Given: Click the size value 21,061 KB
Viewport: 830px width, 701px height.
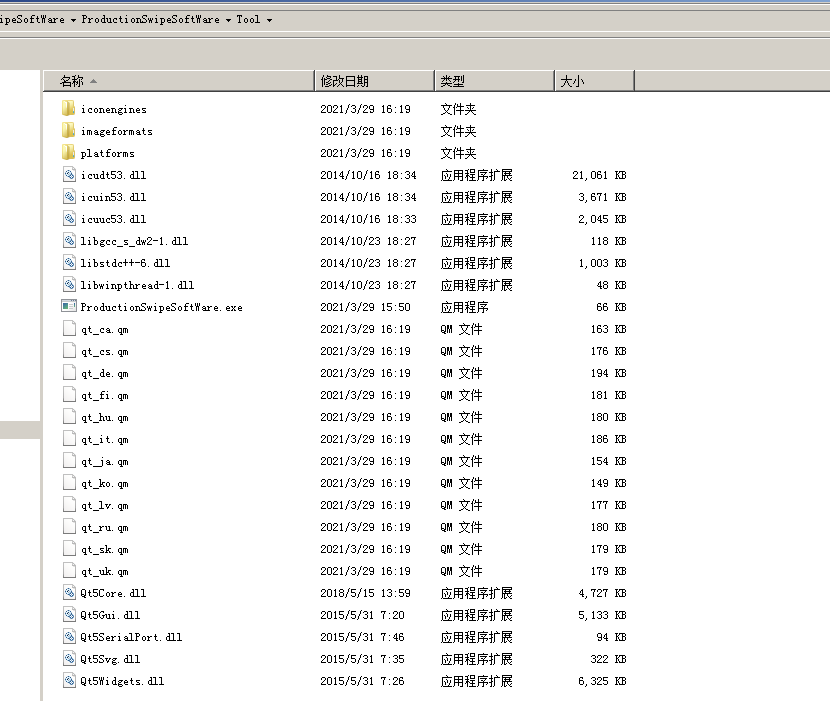Looking at the screenshot, I should point(599,175).
